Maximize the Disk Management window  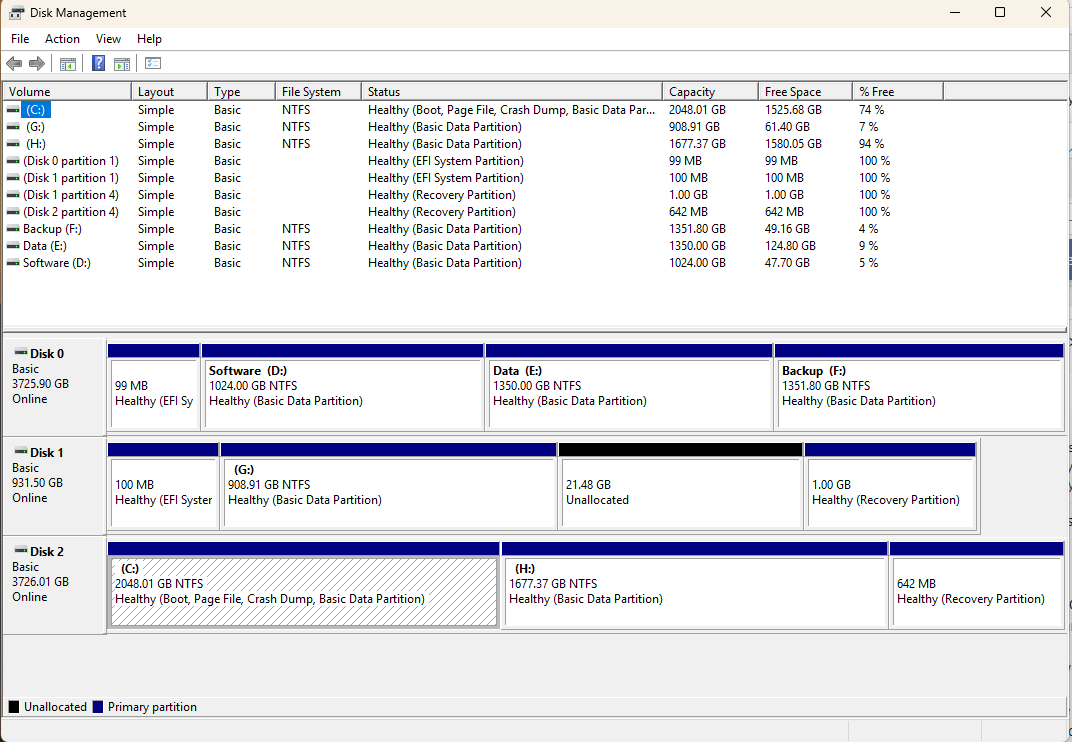coord(1000,12)
